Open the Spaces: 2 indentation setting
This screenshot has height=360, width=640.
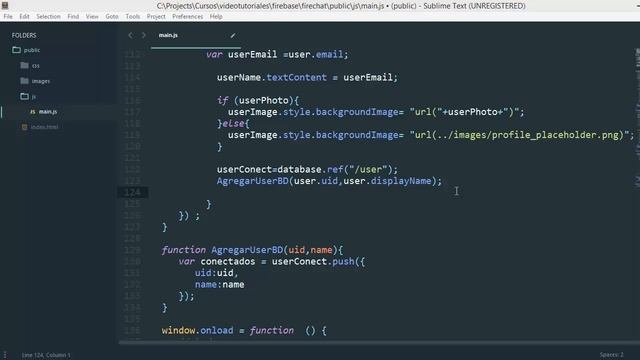click(611, 354)
